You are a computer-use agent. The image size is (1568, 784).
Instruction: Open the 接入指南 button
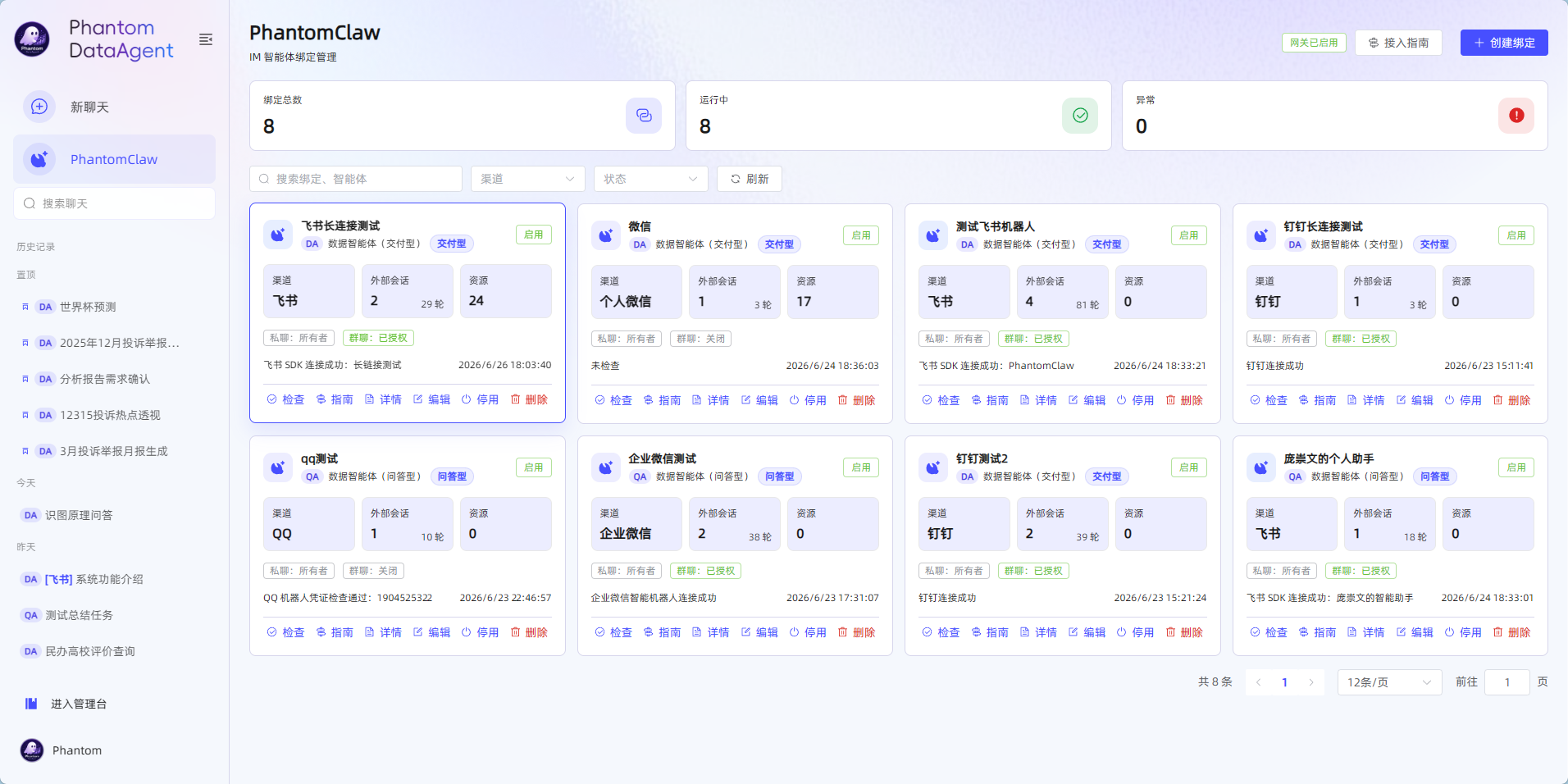click(x=1399, y=43)
